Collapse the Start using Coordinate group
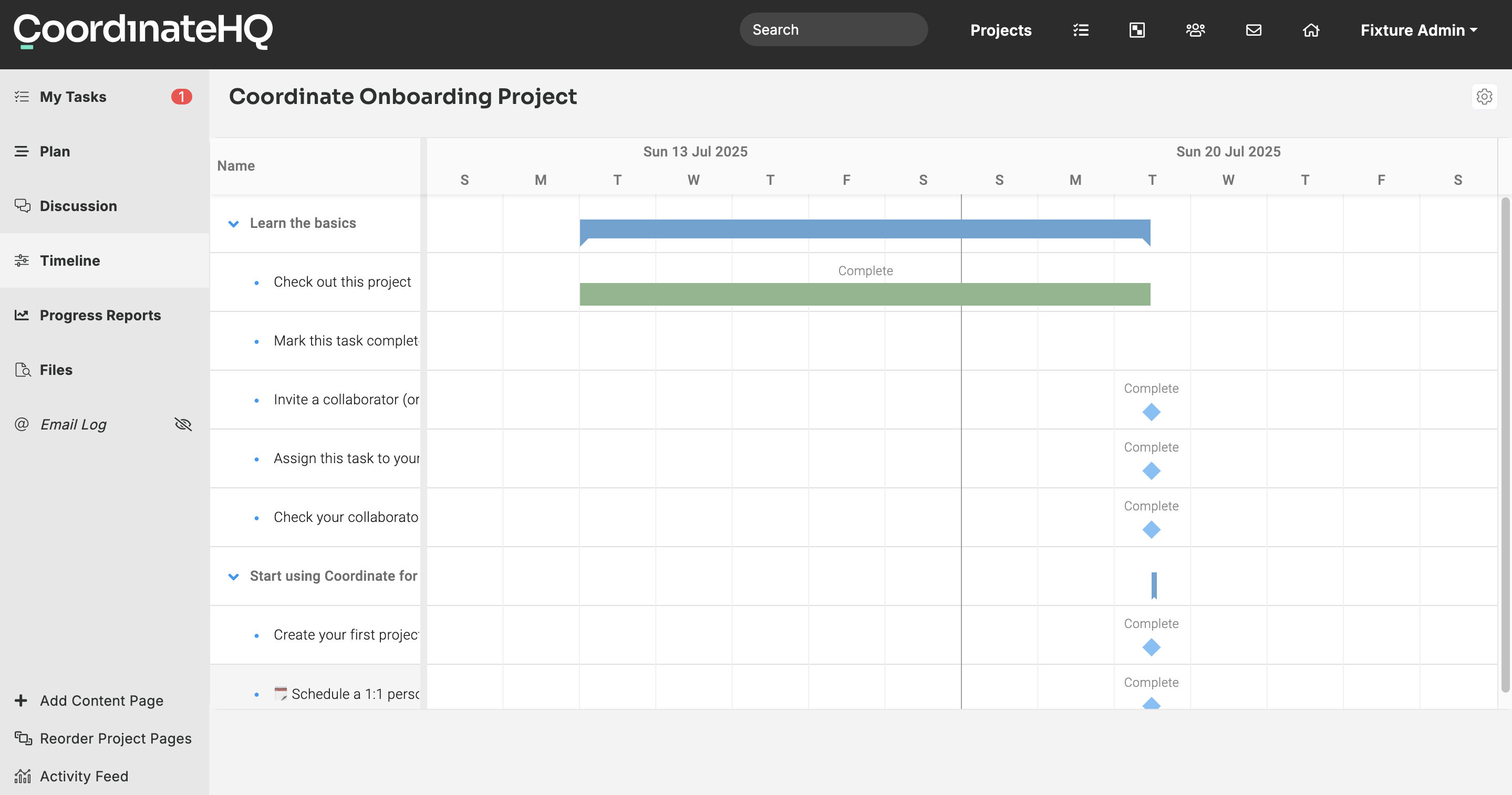1512x795 pixels. click(x=233, y=576)
